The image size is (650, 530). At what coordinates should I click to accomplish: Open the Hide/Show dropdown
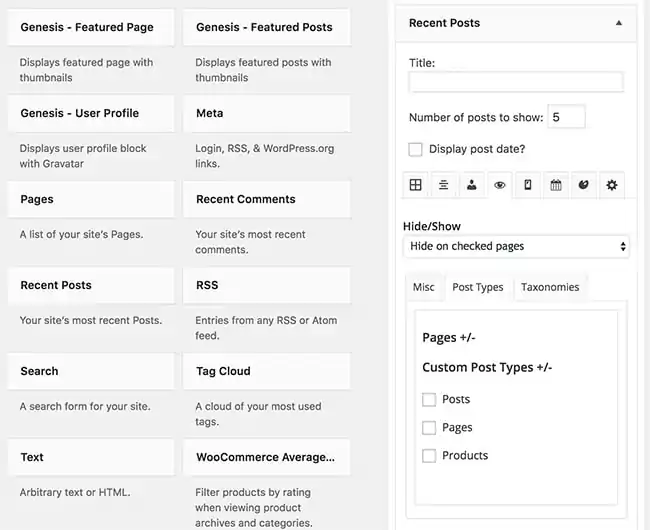click(x=516, y=246)
